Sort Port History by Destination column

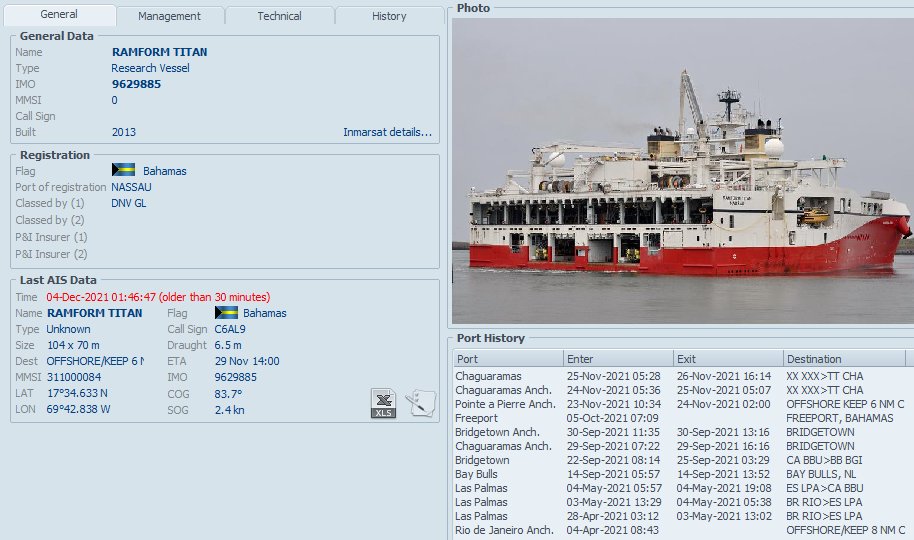coord(844,359)
